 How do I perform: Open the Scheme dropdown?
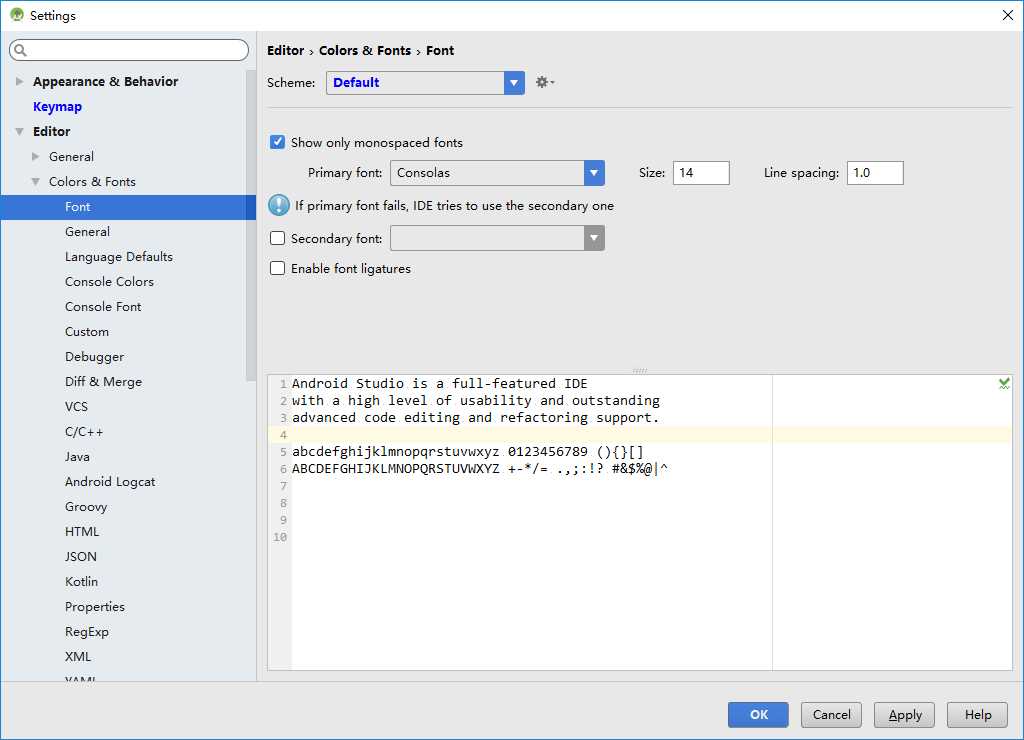coord(514,83)
